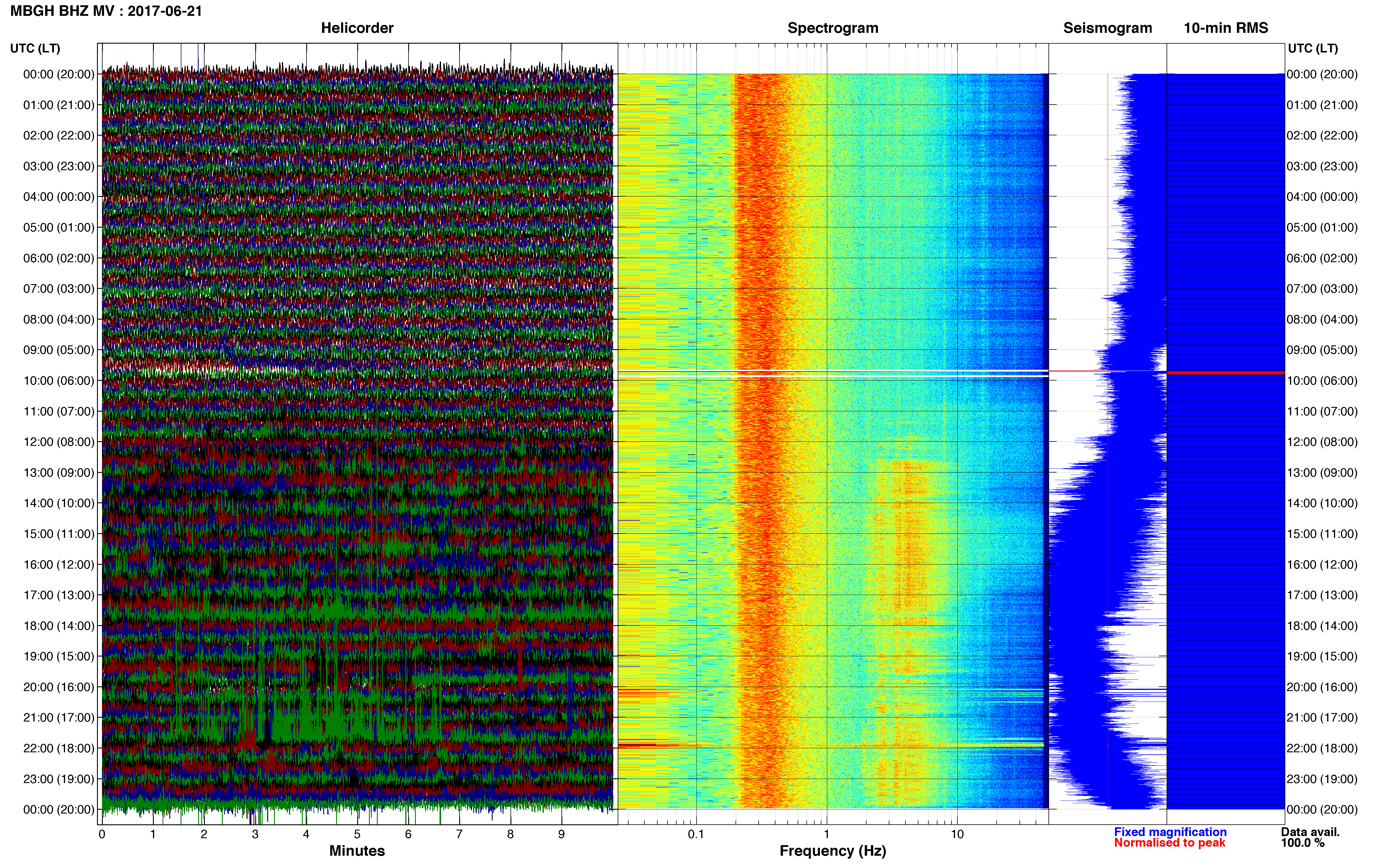Pick '05:00 (01:00)' label right of RMS panel

pos(1322,227)
